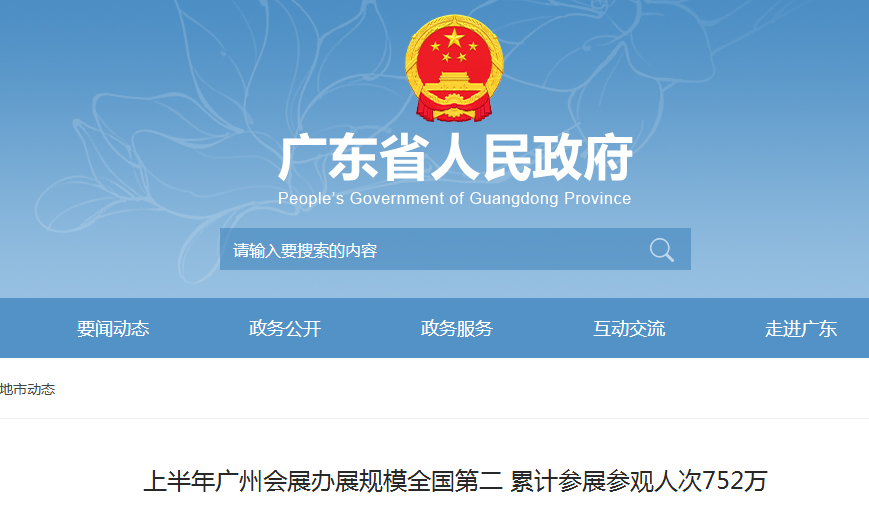Open the 政务公开 navigation menu

[285, 328]
